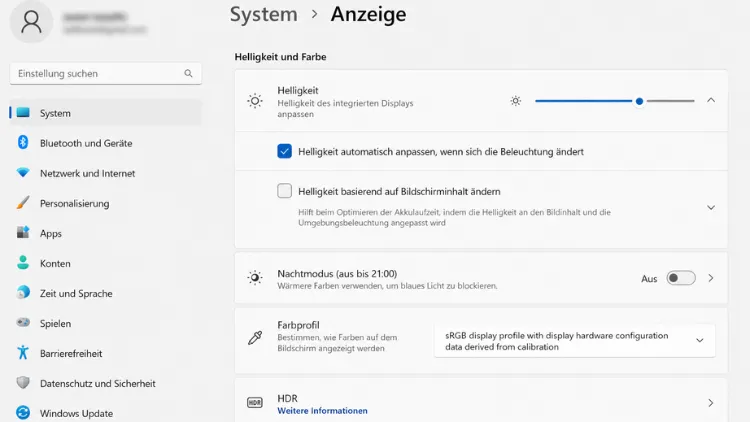Click the Barrierefreiheit accessibility icon
Screen dimensions: 750x422
tap(22, 353)
